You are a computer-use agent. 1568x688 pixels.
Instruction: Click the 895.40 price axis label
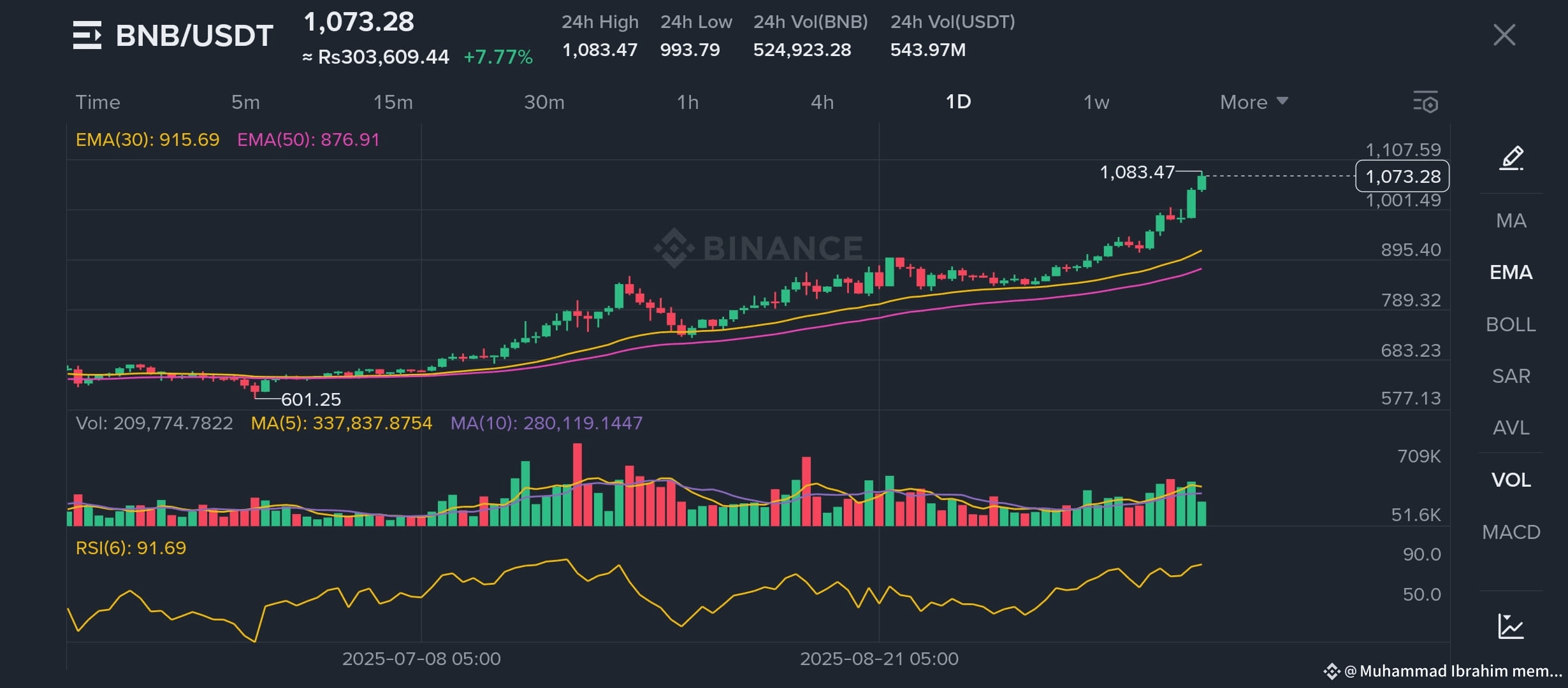click(1411, 250)
